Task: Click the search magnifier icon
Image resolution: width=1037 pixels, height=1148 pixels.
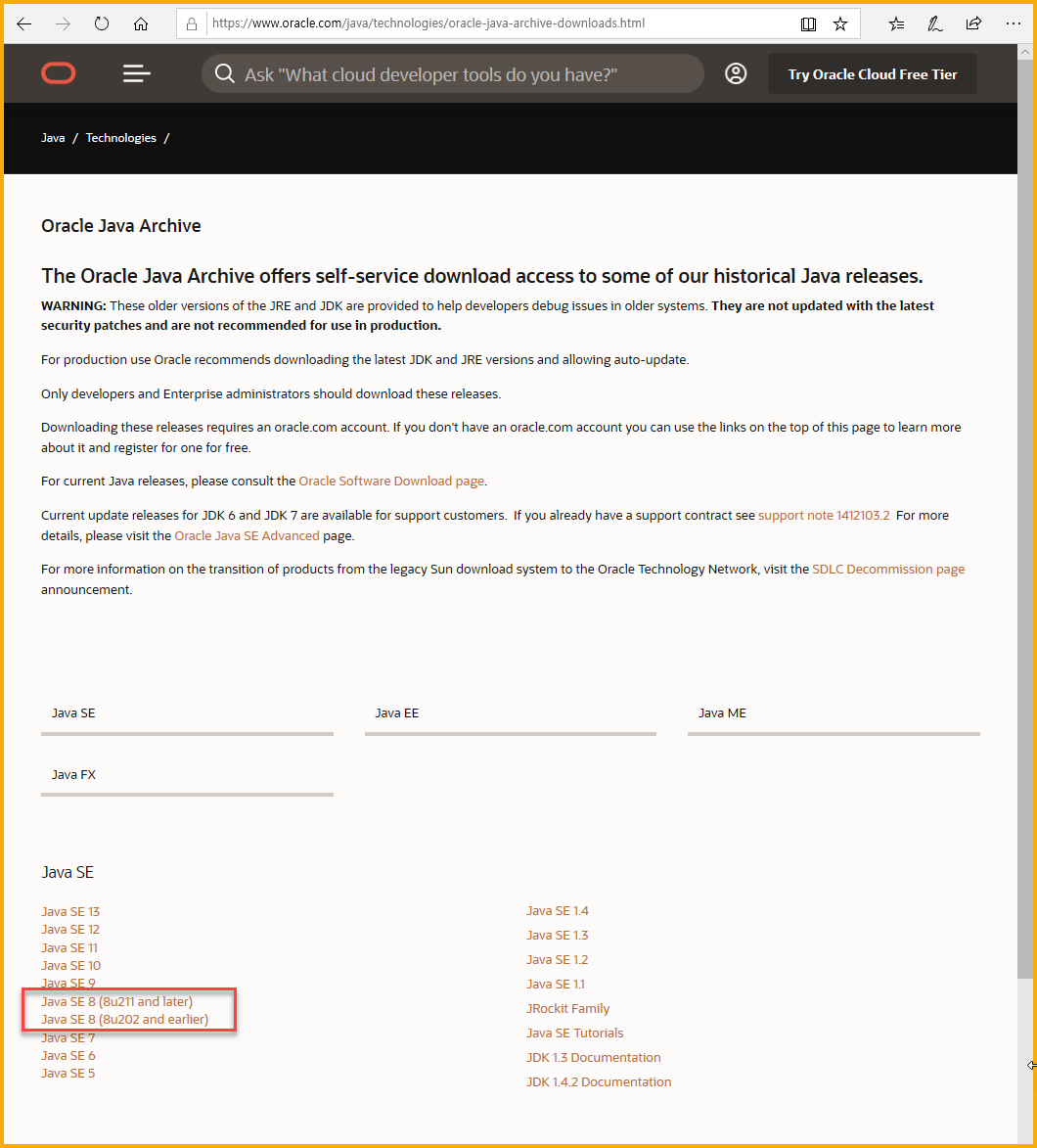Action: tap(225, 74)
